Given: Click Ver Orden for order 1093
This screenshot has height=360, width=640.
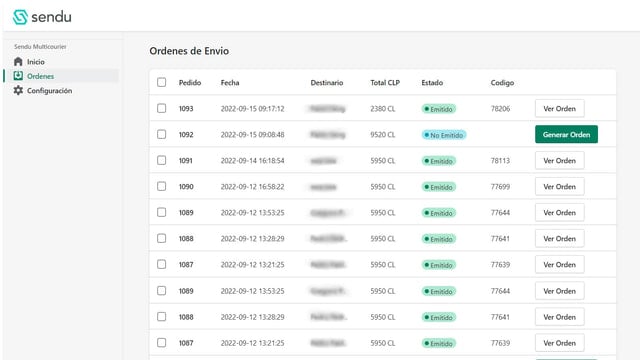Looking at the screenshot, I should click(x=559, y=109).
